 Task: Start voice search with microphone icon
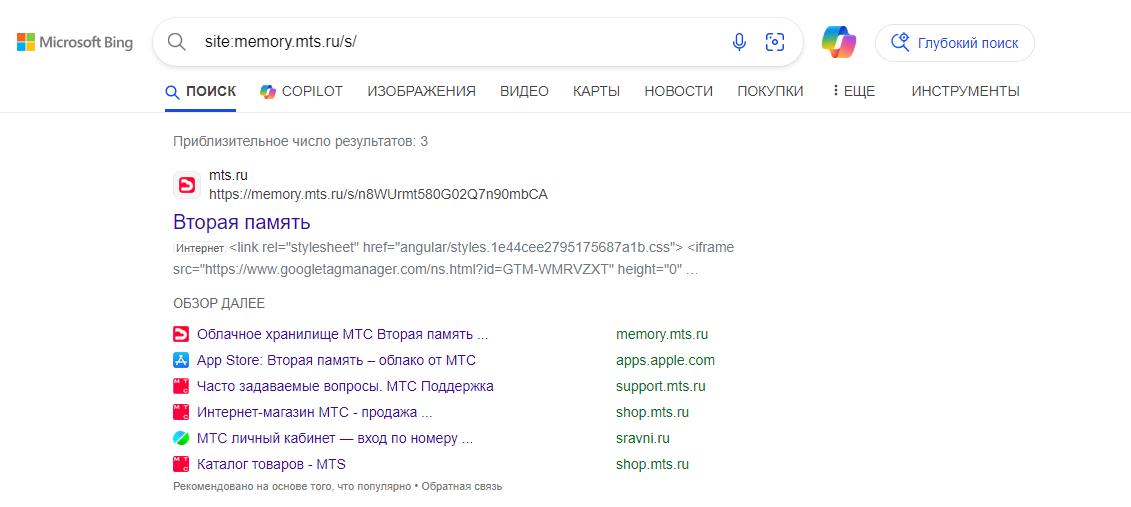(739, 42)
